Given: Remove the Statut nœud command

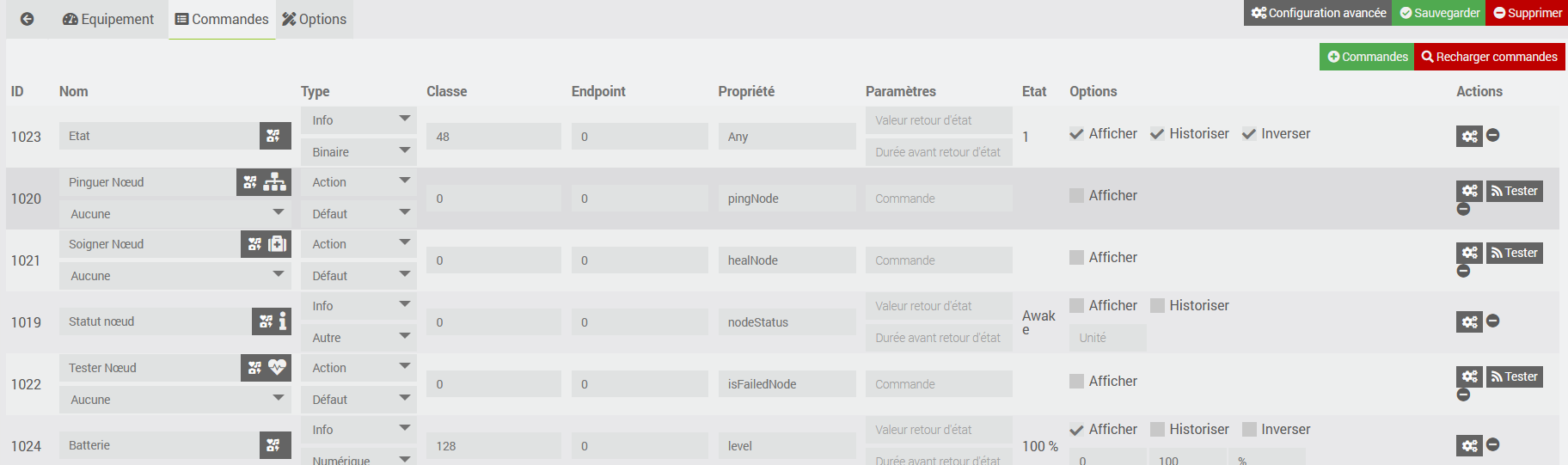Looking at the screenshot, I should click(1493, 321).
